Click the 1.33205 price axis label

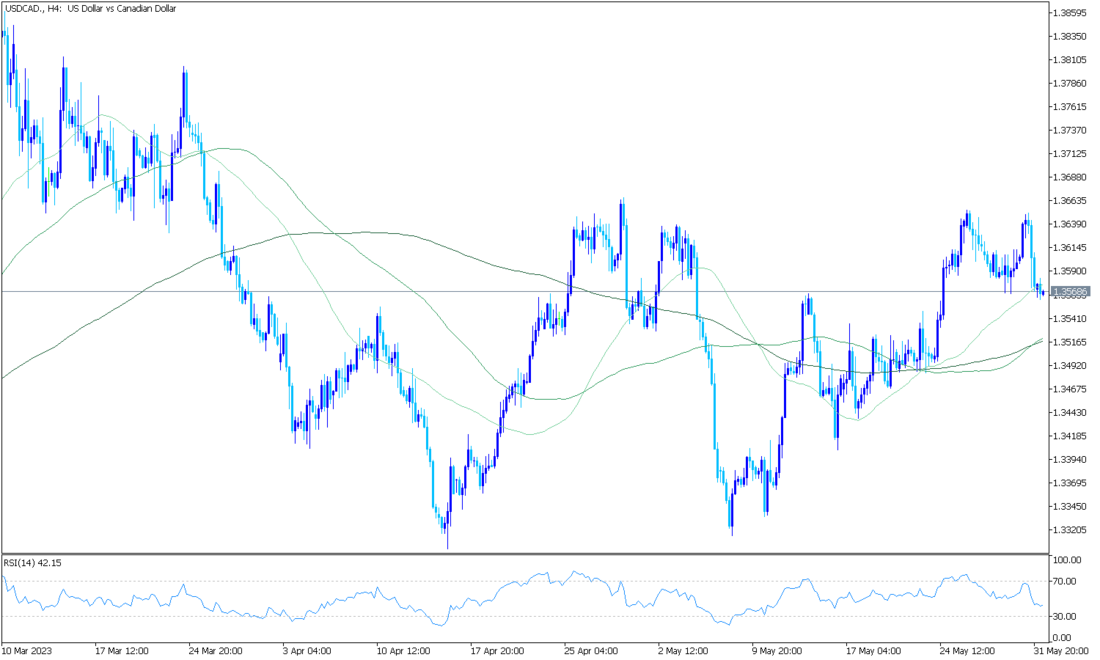pyautogui.click(x=1071, y=530)
